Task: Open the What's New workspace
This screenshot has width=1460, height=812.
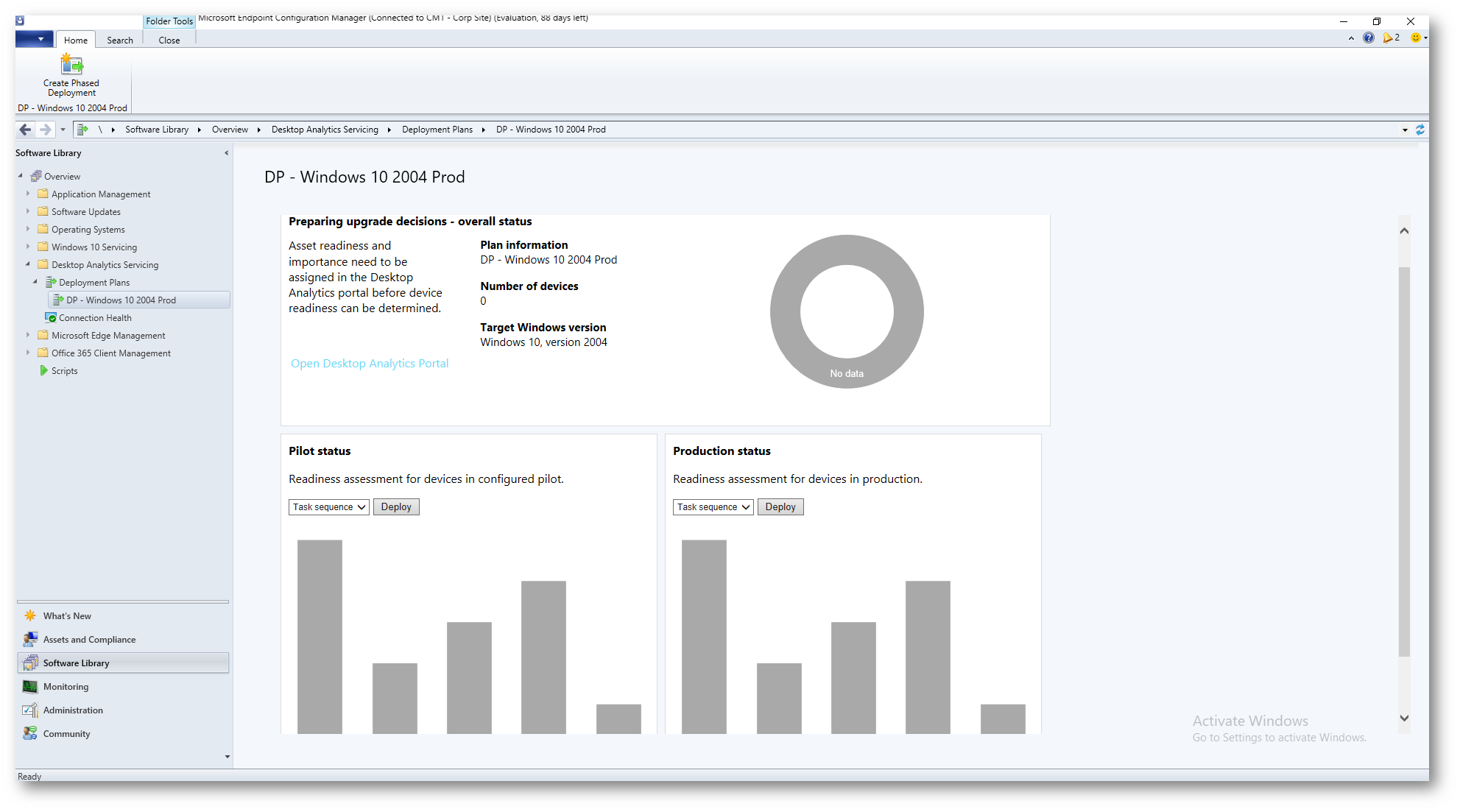Action: coord(123,616)
